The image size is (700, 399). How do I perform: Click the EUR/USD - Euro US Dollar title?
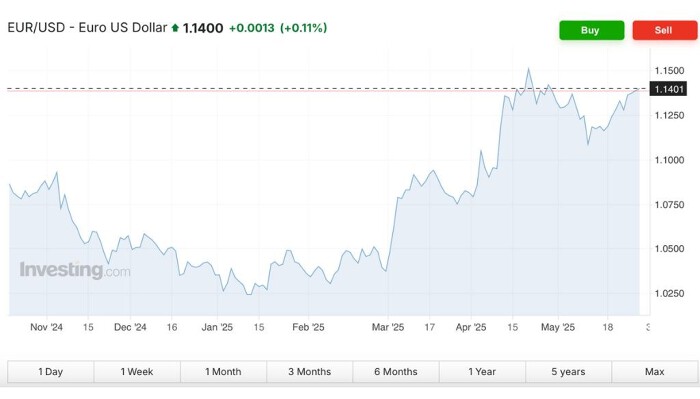pyautogui.click(x=87, y=28)
